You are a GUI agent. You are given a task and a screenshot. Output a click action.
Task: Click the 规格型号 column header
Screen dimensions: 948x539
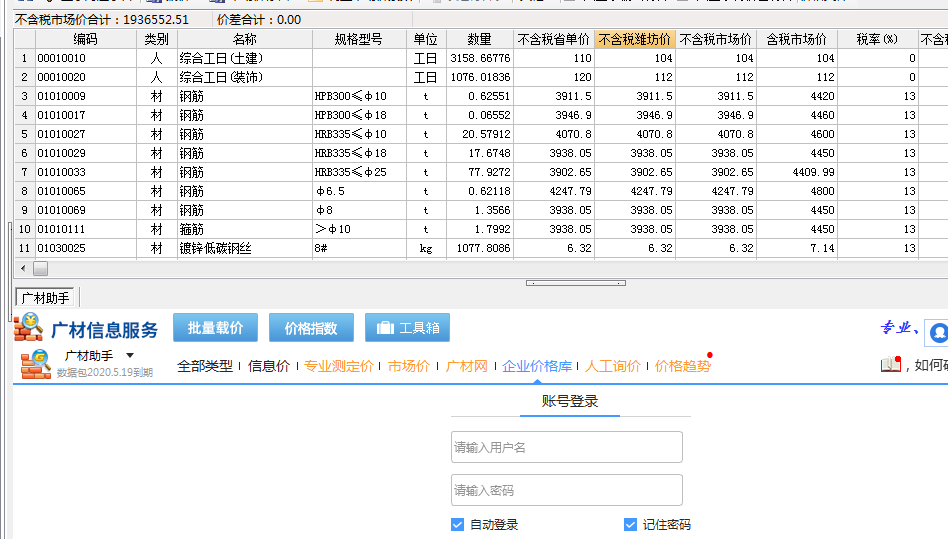359,39
